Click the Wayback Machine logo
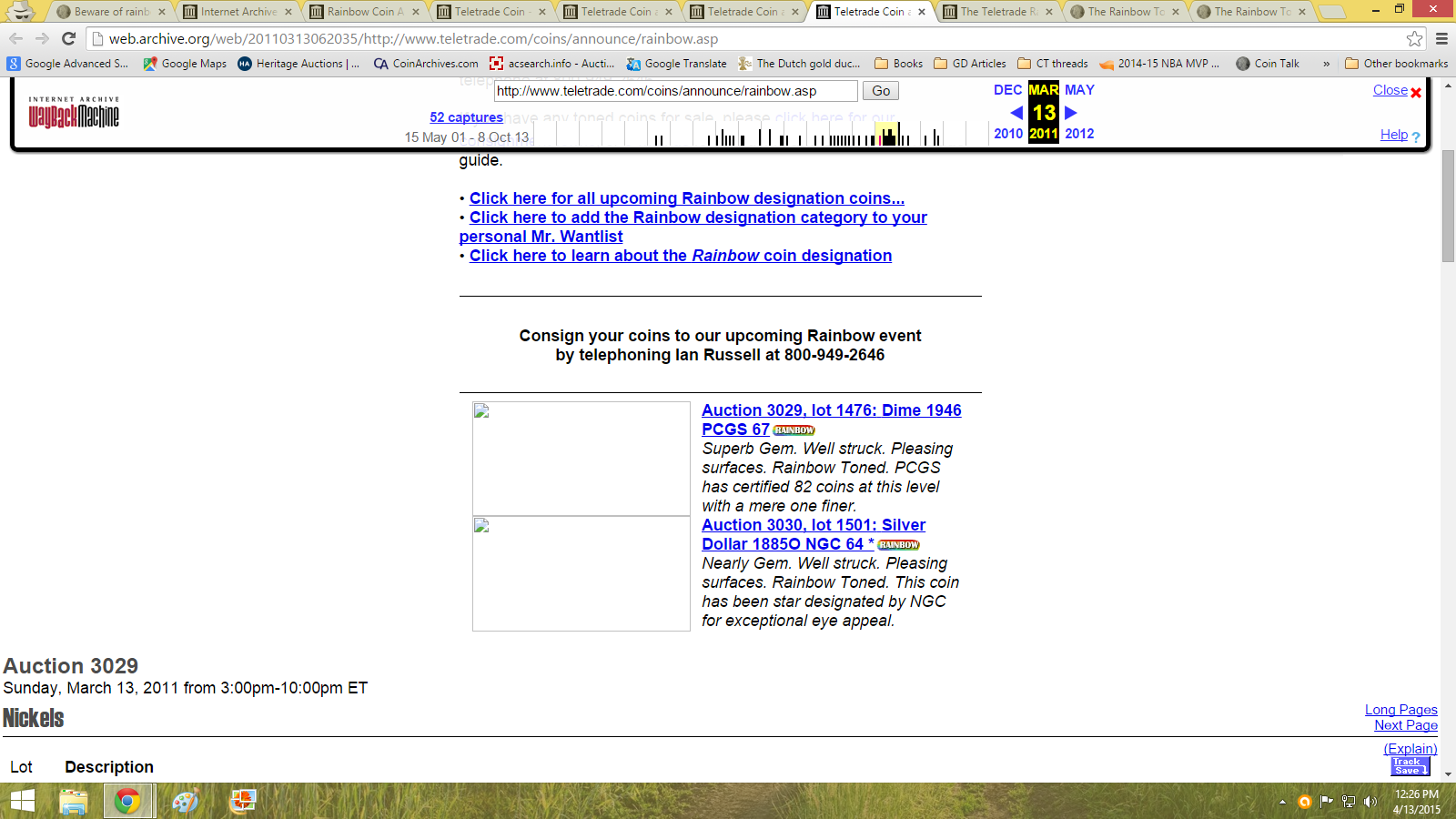 [x=74, y=113]
